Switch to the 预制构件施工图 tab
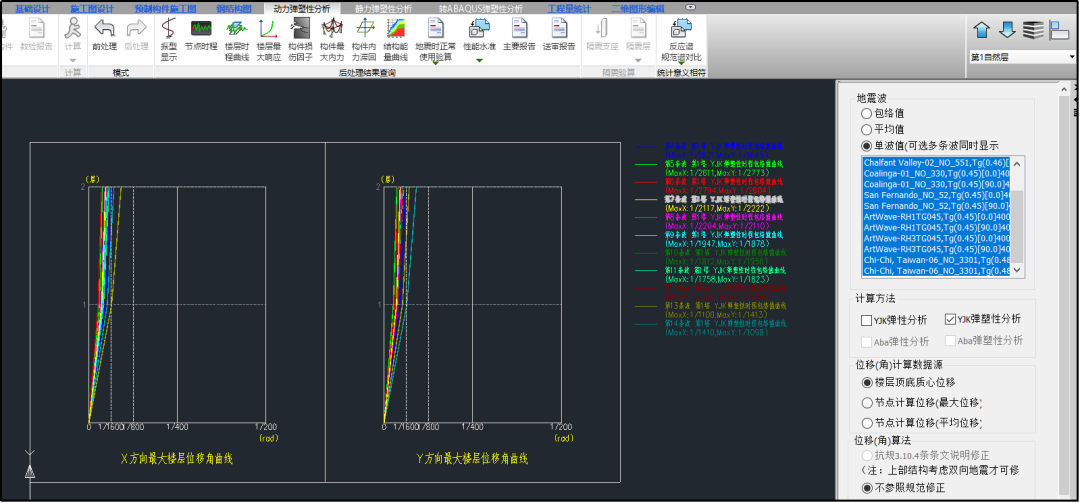This screenshot has height=503, width=1080. 165,8
